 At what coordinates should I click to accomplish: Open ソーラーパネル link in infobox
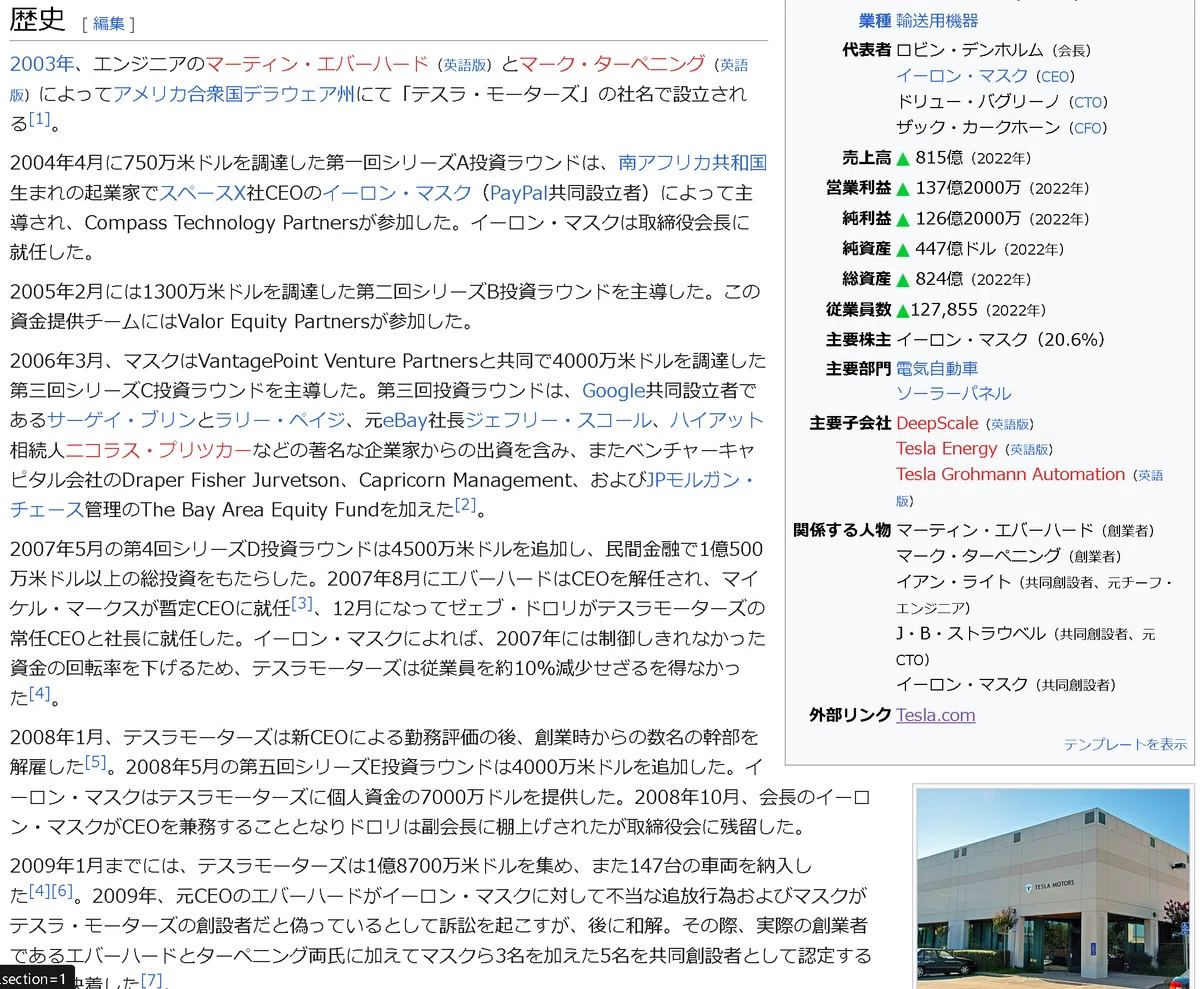click(954, 394)
